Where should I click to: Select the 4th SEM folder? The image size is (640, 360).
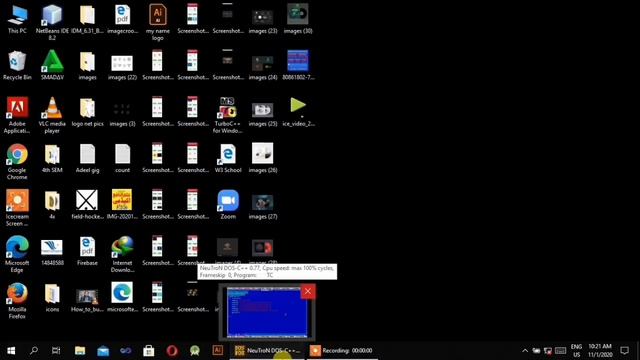tap(52, 158)
